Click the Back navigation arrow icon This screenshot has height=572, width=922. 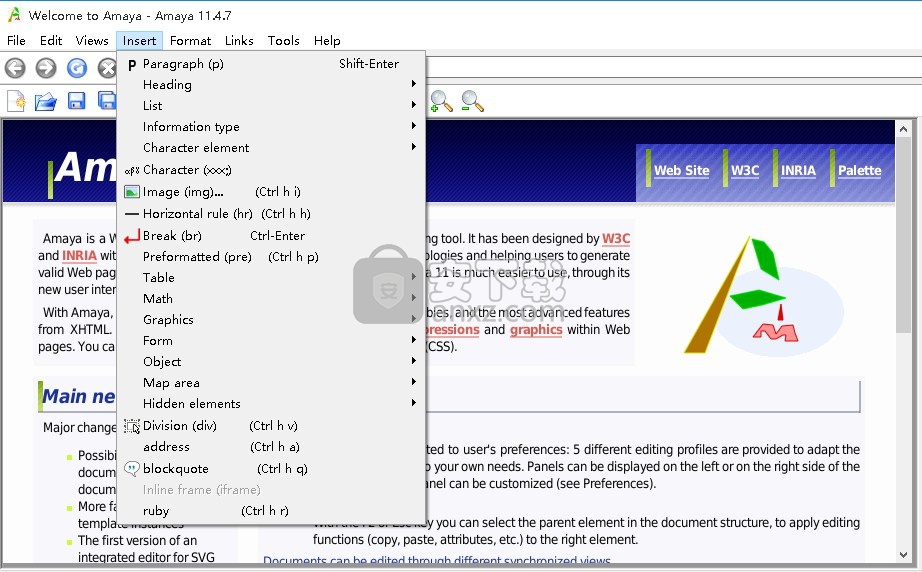tap(15, 68)
